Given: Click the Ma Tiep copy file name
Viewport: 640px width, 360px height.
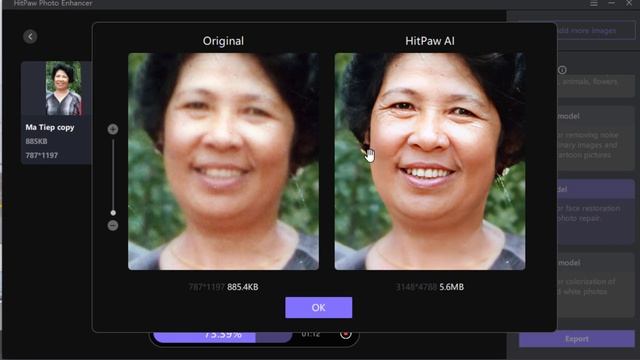Looking at the screenshot, I should (x=50, y=127).
